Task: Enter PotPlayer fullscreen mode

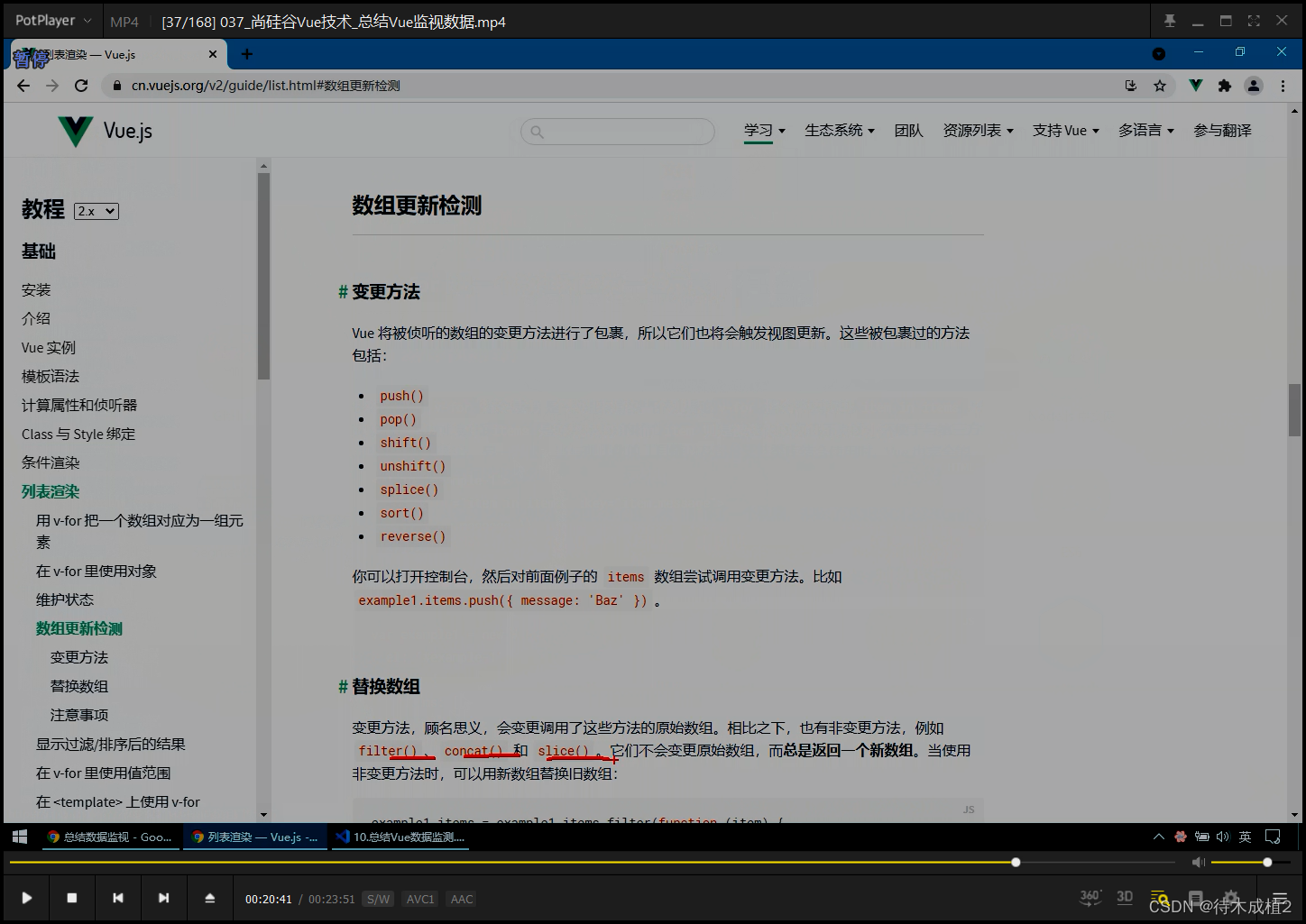Action: pyautogui.click(x=1254, y=21)
